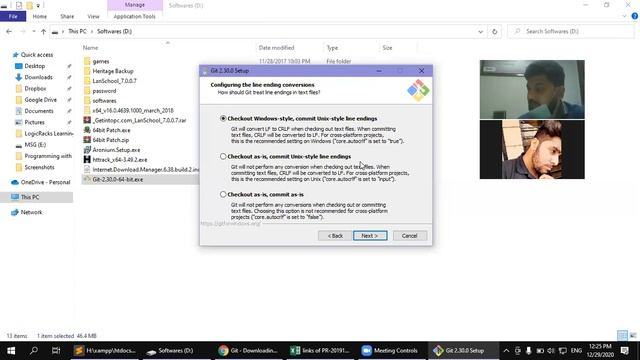Select Checkout as-is, commit as-is radio button
This screenshot has height=360, width=640.
click(223, 194)
